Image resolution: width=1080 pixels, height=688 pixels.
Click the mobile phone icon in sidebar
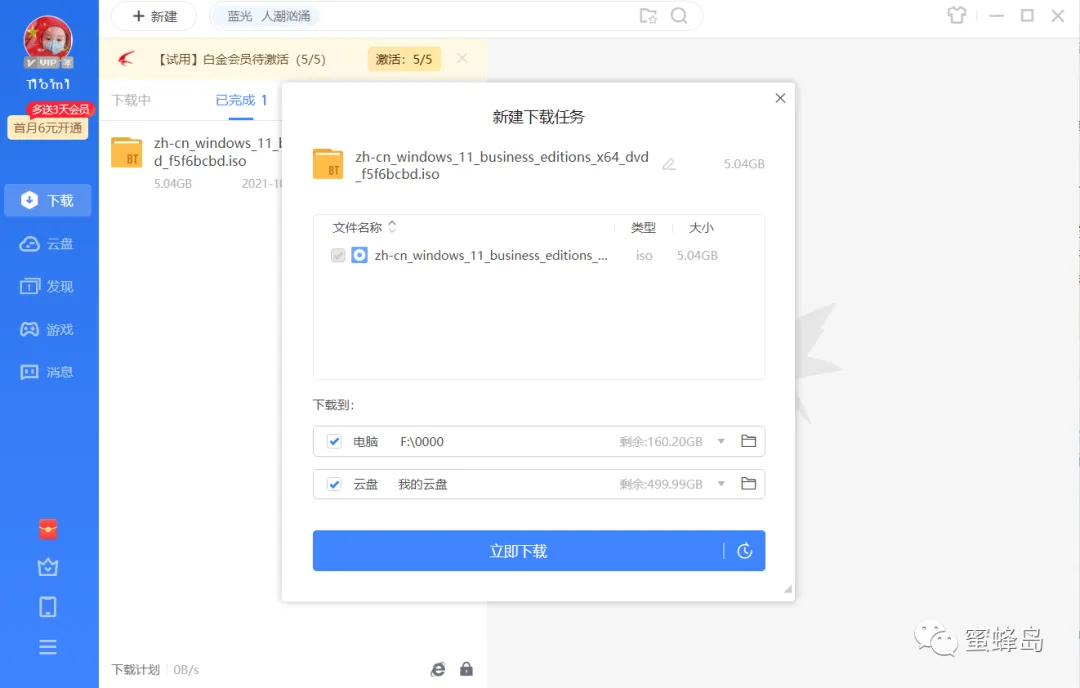48,607
